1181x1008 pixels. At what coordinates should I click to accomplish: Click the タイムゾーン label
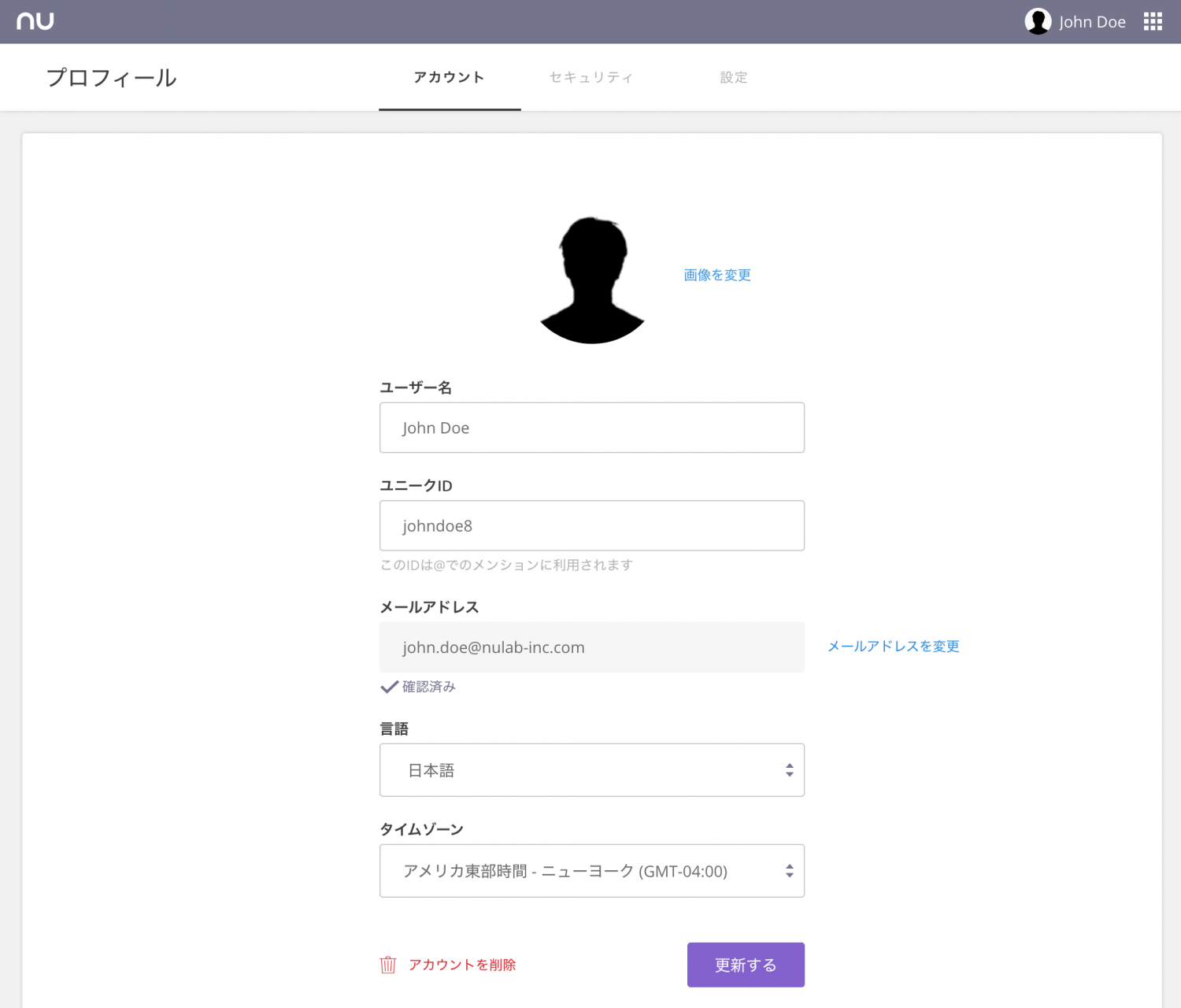(x=422, y=829)
